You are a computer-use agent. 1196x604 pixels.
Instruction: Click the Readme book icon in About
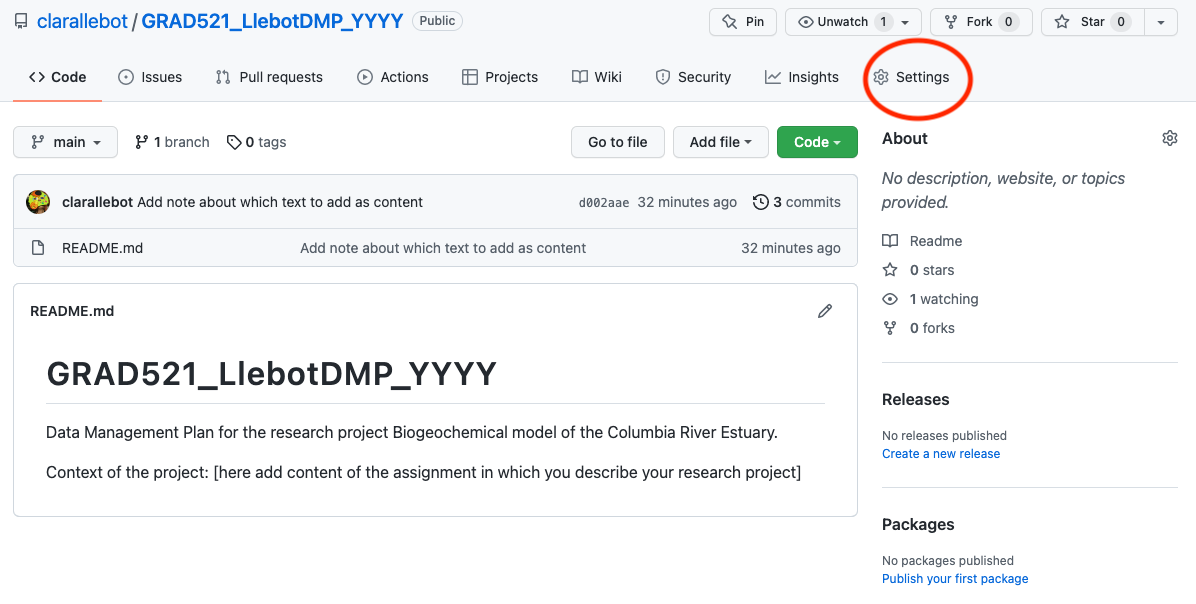pos(890,241)
